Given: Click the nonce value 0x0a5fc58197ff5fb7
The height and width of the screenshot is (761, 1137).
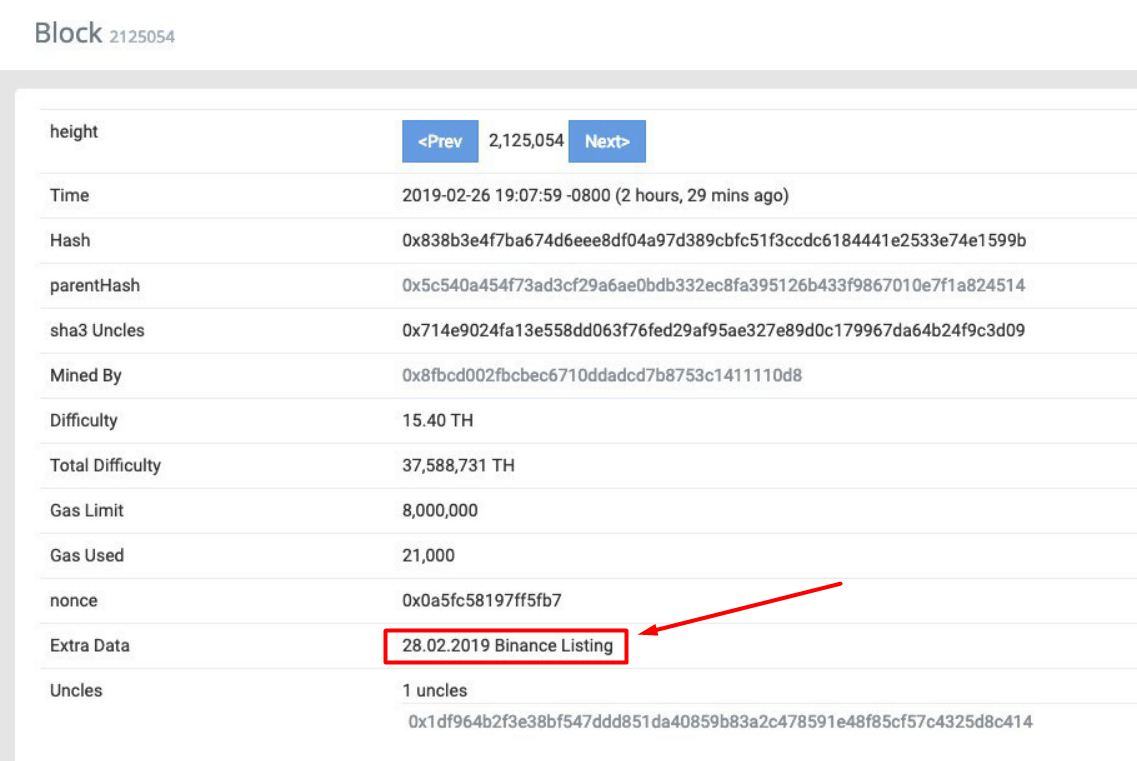Looking at the screenshot, I should pyautogui.click(x=481, y=601).
